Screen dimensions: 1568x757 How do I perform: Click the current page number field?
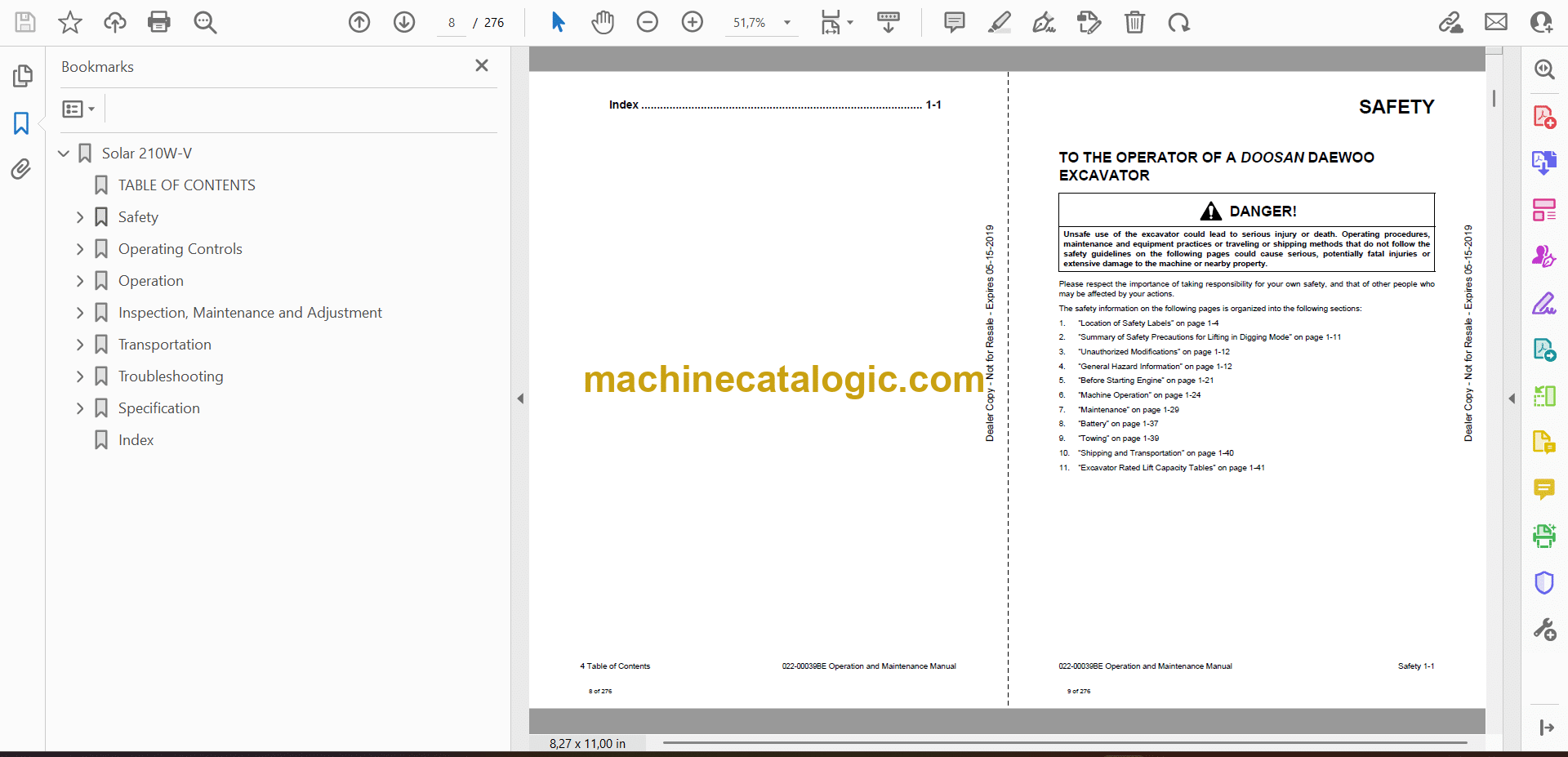[x=452, y=23]
